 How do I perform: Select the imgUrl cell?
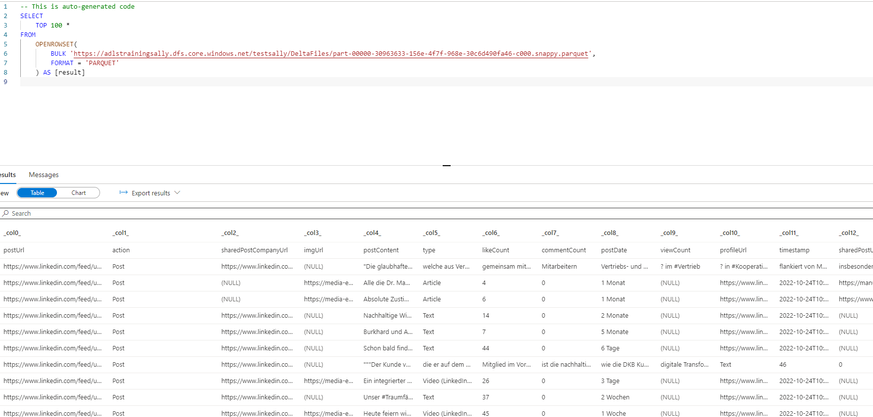coord(313,251)
